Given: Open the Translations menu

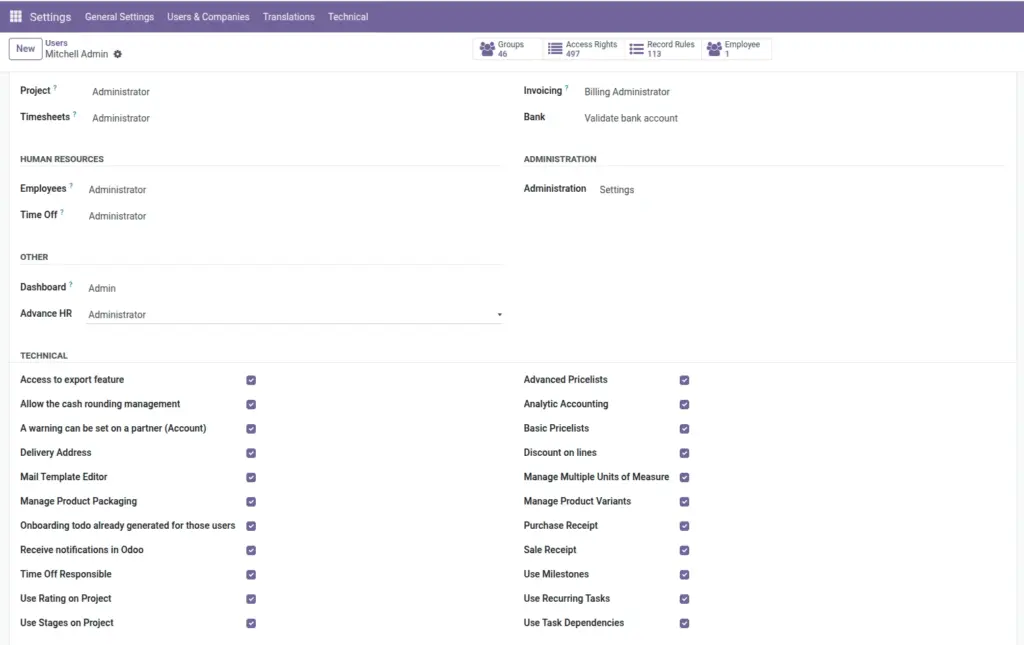Looking at the screenshot, I should pos(289,16).
